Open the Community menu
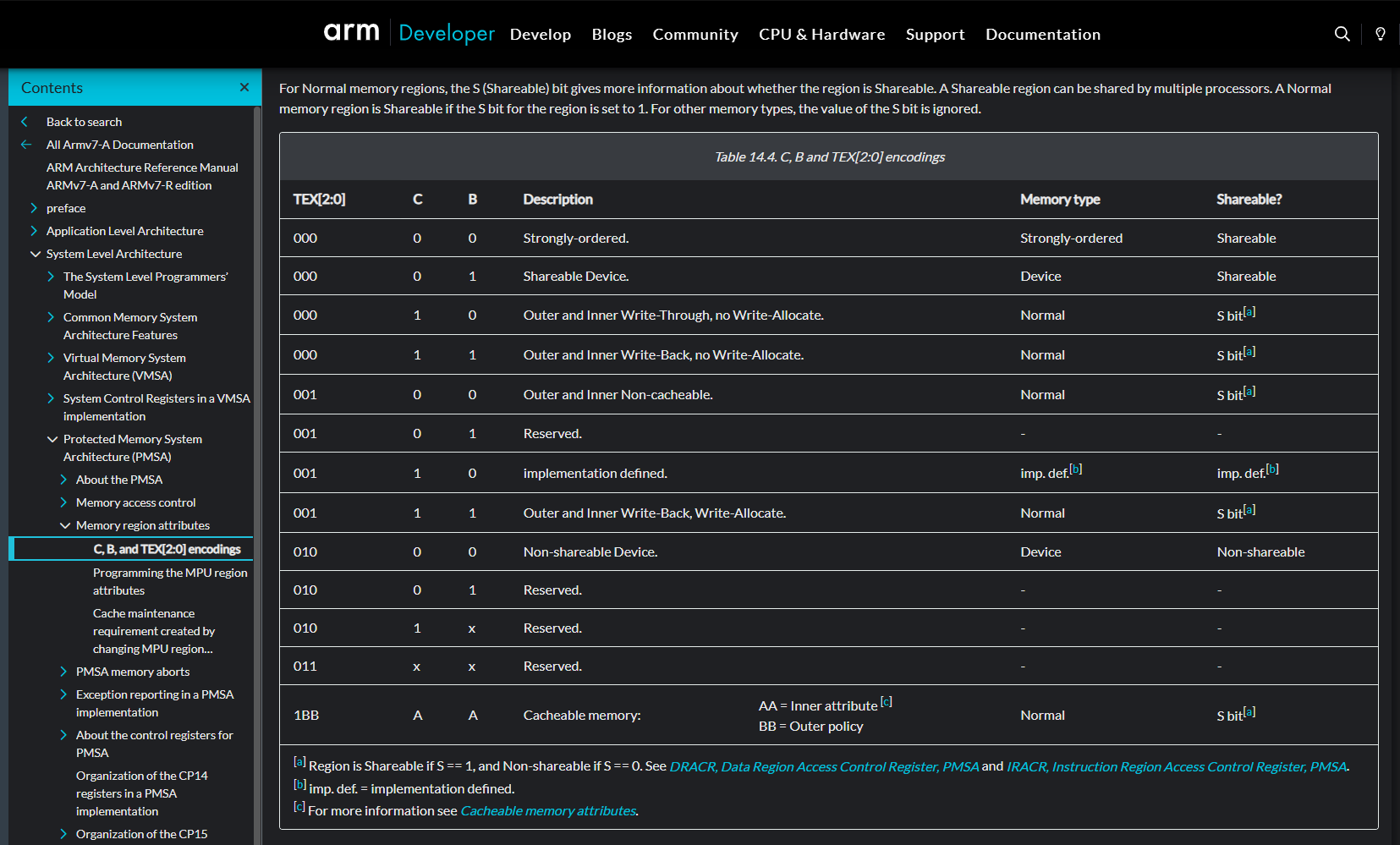This screenshot has width=1400, height=845. [x=695, y=34]
